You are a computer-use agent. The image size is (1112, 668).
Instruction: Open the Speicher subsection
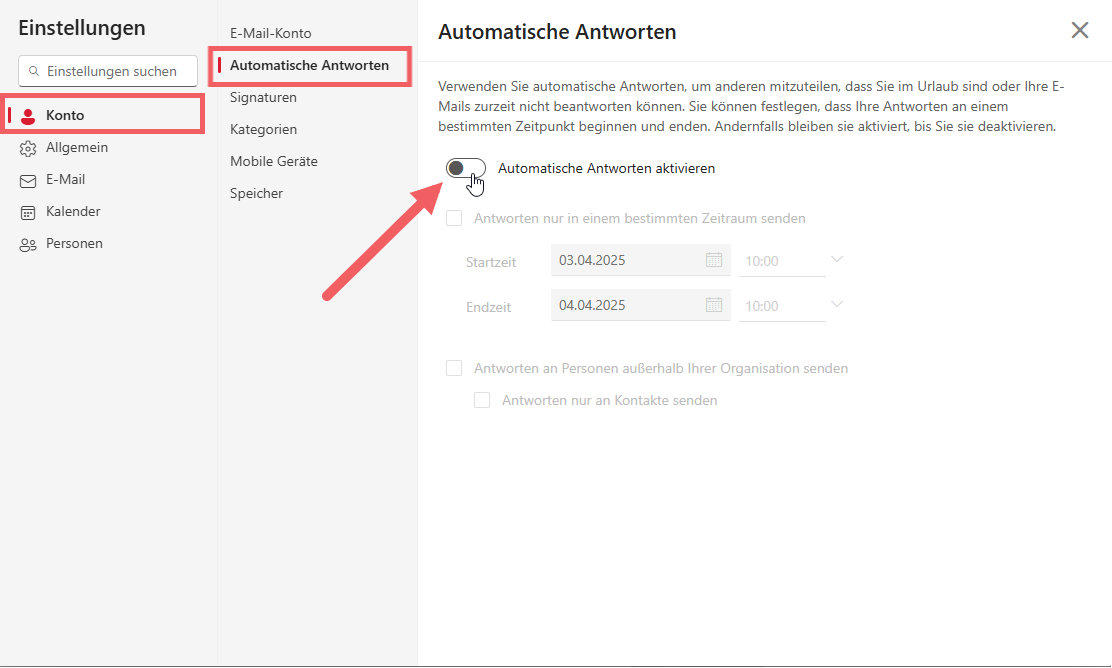tap(256, 193)
